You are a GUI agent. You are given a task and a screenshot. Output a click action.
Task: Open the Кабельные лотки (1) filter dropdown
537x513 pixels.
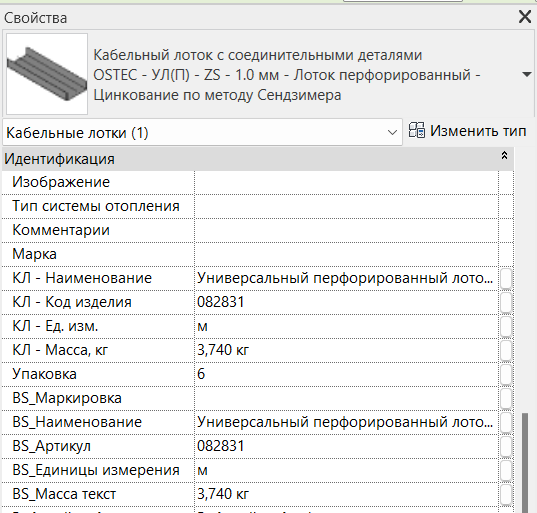point(202,133)
